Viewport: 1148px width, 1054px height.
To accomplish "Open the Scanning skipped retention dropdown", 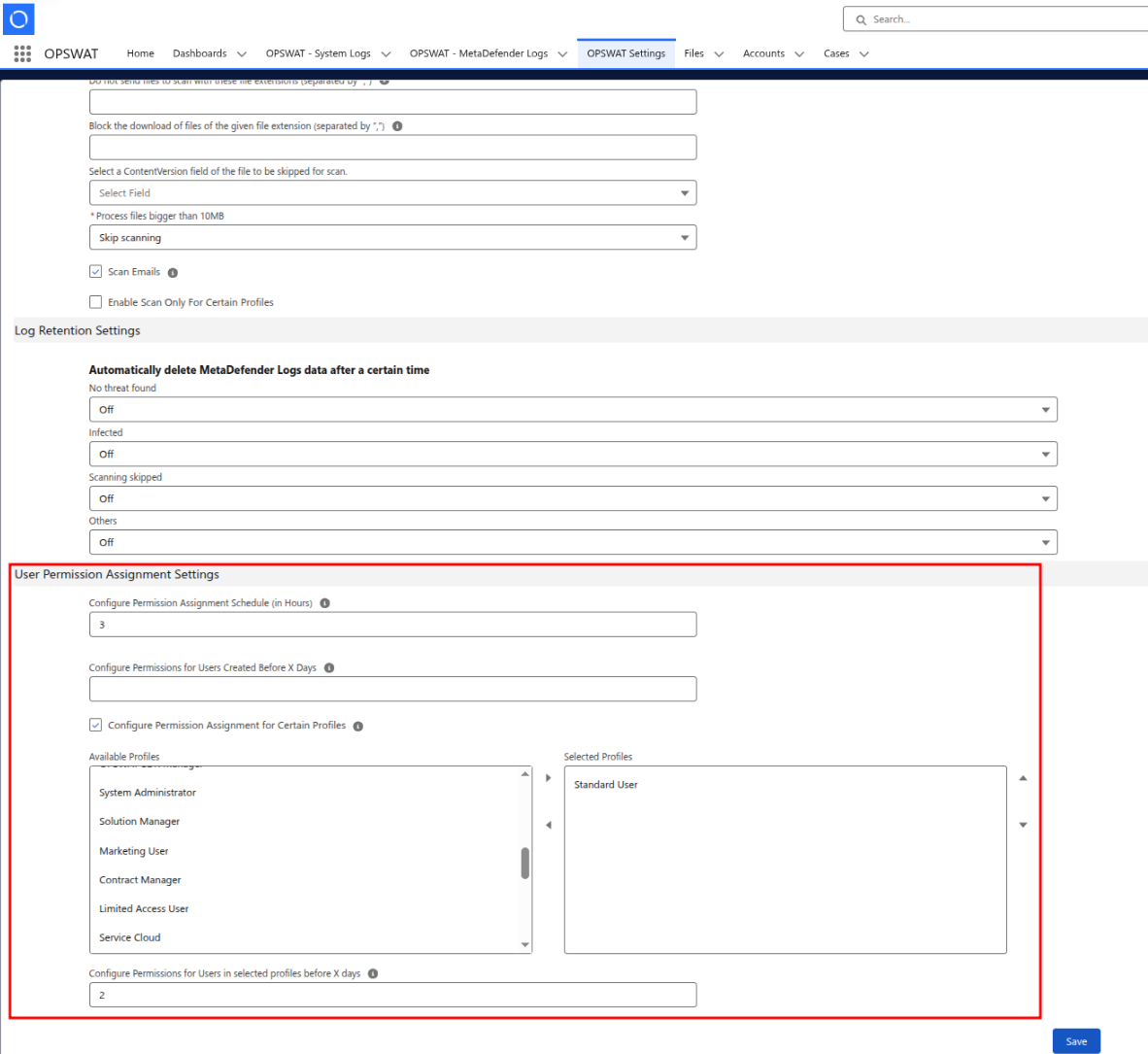I will coord(573,498).
